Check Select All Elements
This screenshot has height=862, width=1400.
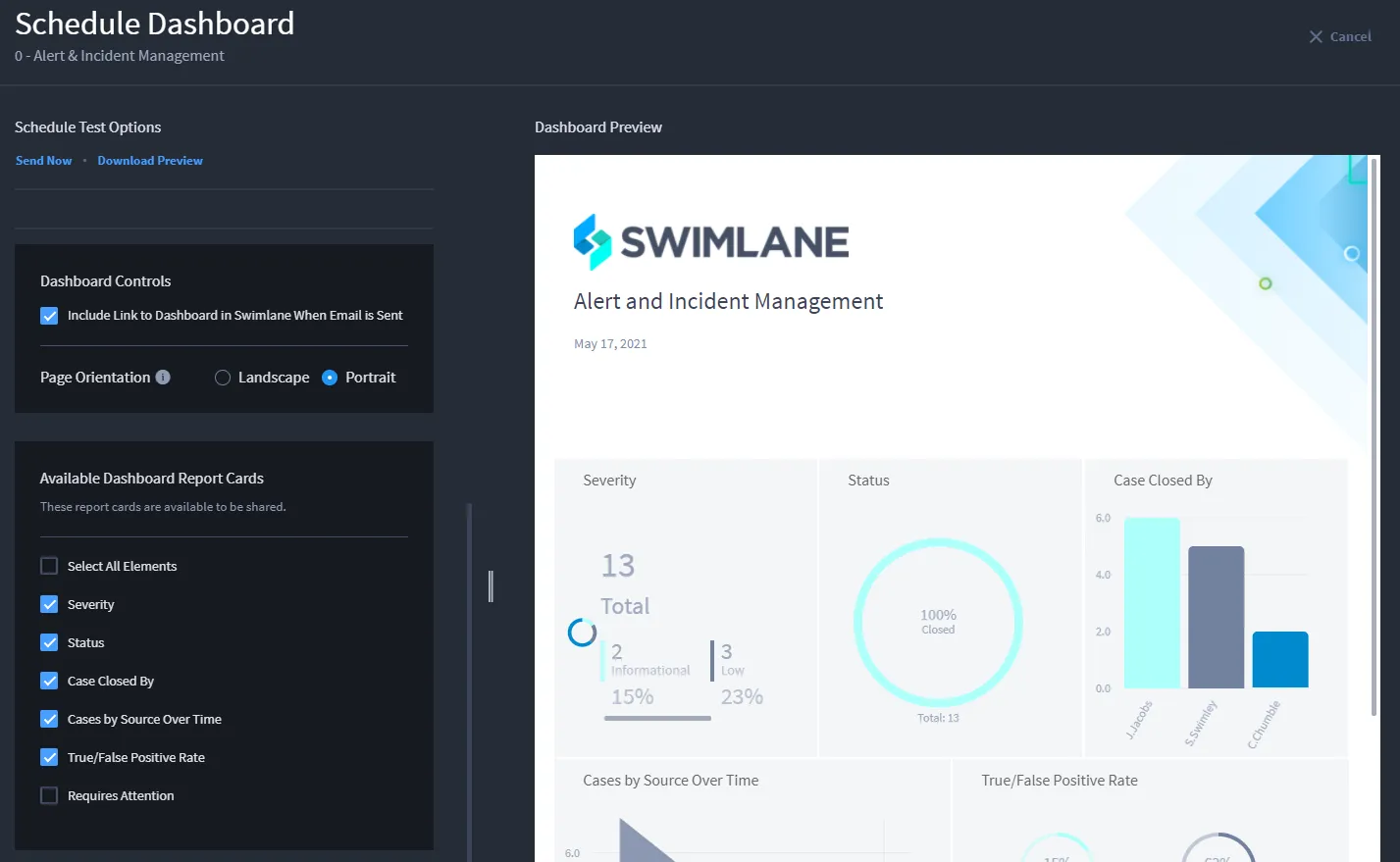click(x=49, y=566)
